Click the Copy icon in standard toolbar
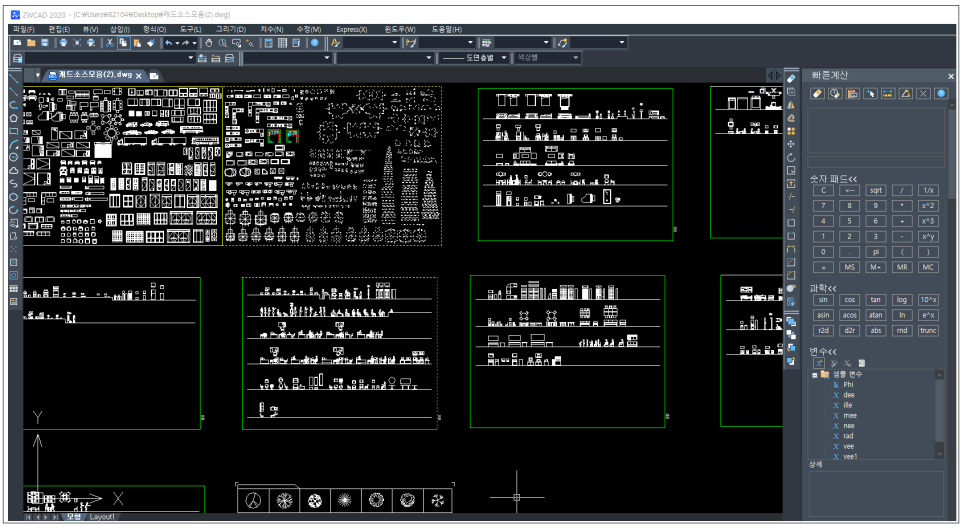Image resolution: width=966 pixels, height=529 pixels. (123, 42)
